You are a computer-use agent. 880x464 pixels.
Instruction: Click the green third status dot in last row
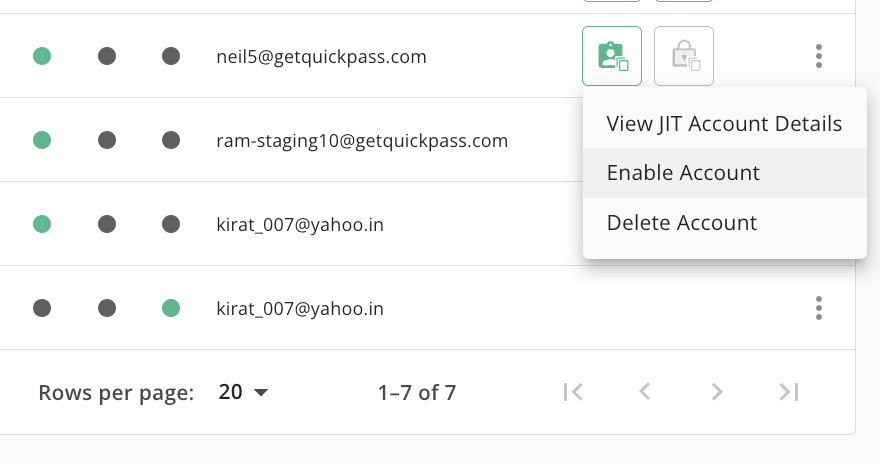[x=171, y=309]
